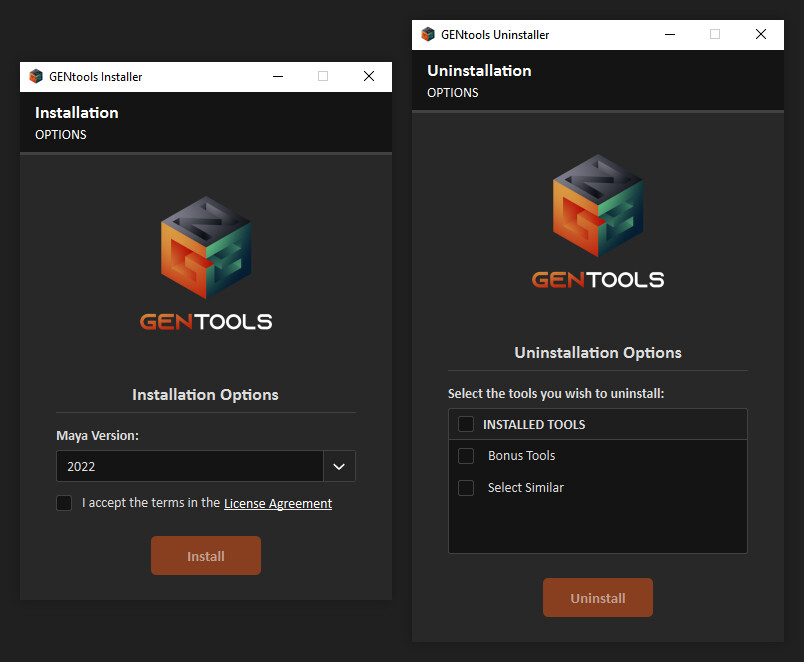The height and width of the screenshot is (662, 804).
Task: Click the Installation heading in the installer
Action: 76,112
